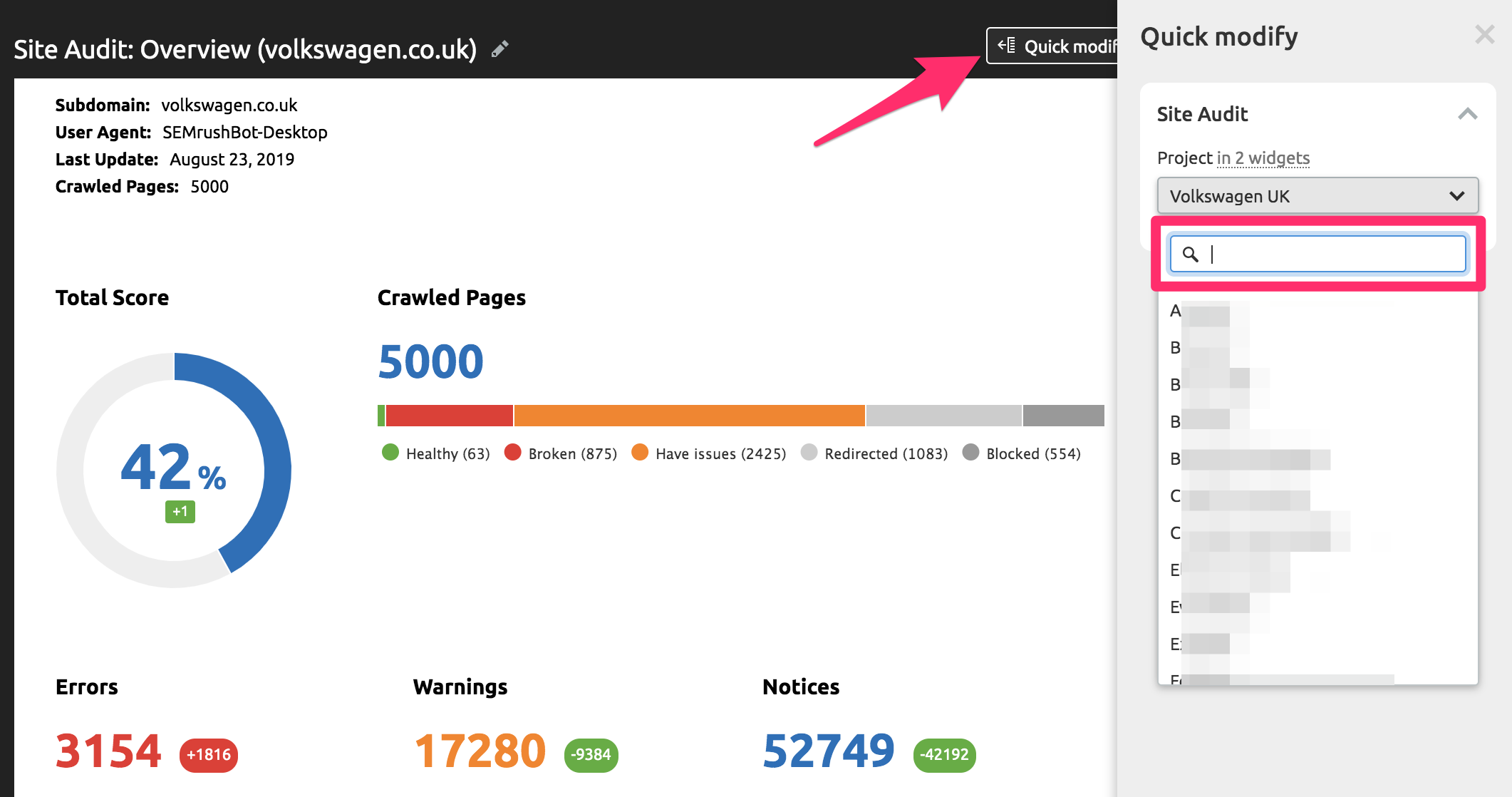Image resolution: width=1512 pixels, height=797 pixels.
Task: Click the +1816 errors change badge
Action: tap(209, 755)
